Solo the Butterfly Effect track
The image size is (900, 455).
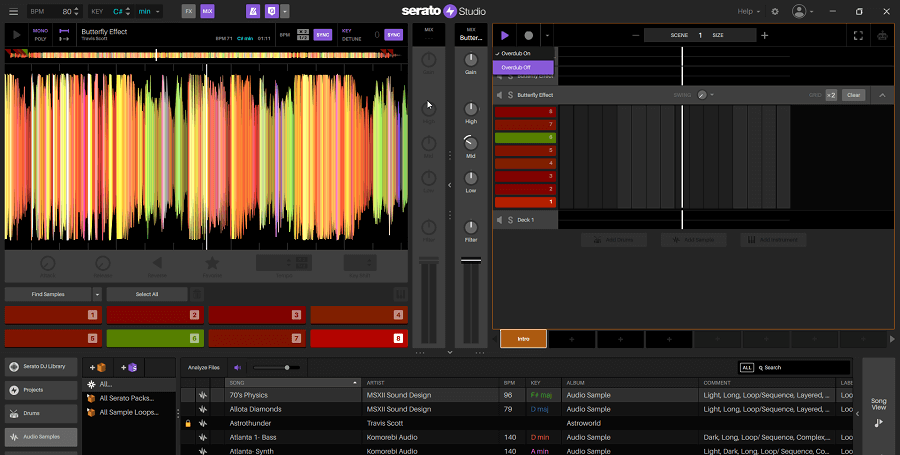[x=510, y=95]
